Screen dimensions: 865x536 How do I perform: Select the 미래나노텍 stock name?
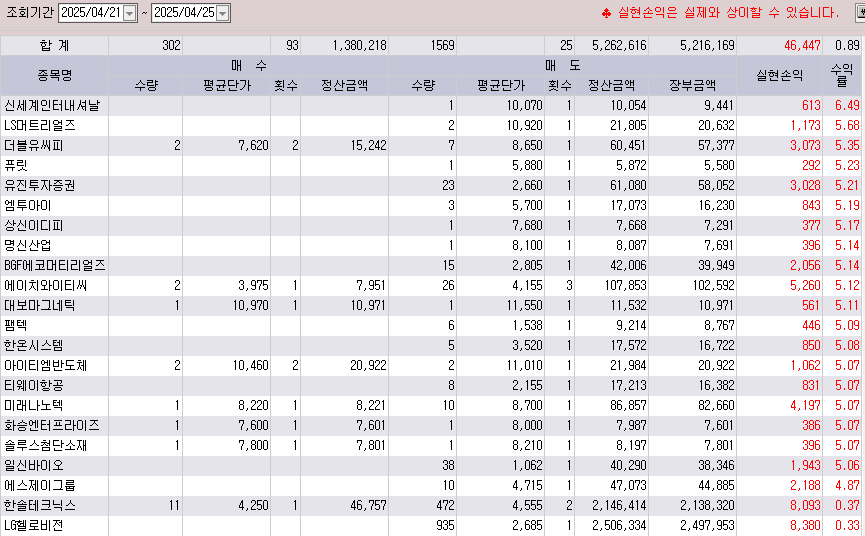[34, 405]
